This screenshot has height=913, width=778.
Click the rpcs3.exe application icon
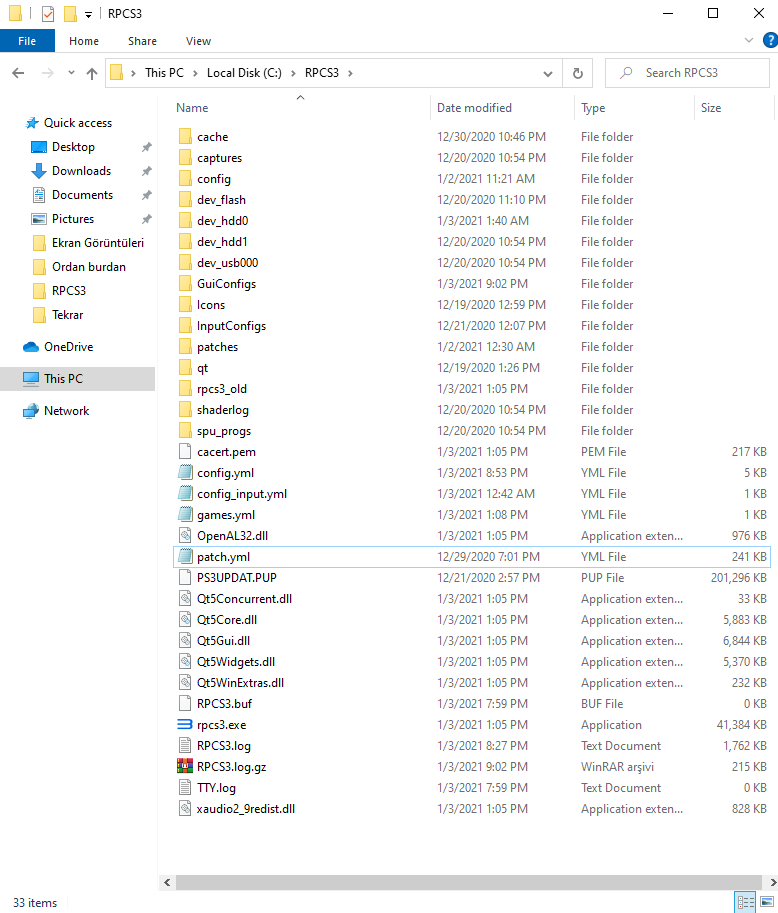(185, 724)
